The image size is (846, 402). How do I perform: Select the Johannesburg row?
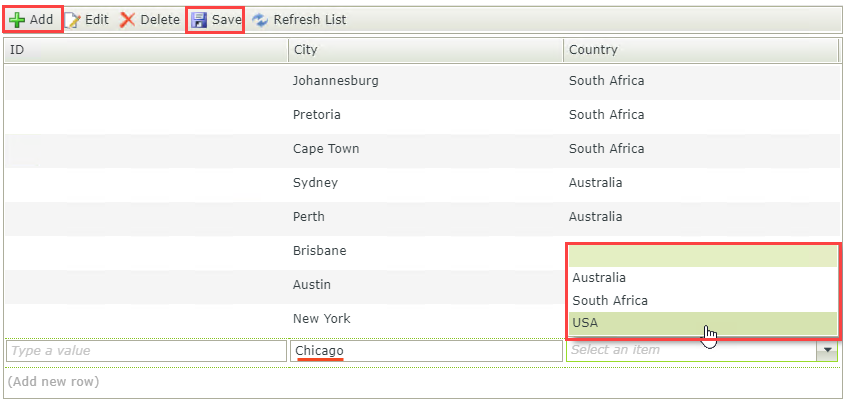pos(335,81)
